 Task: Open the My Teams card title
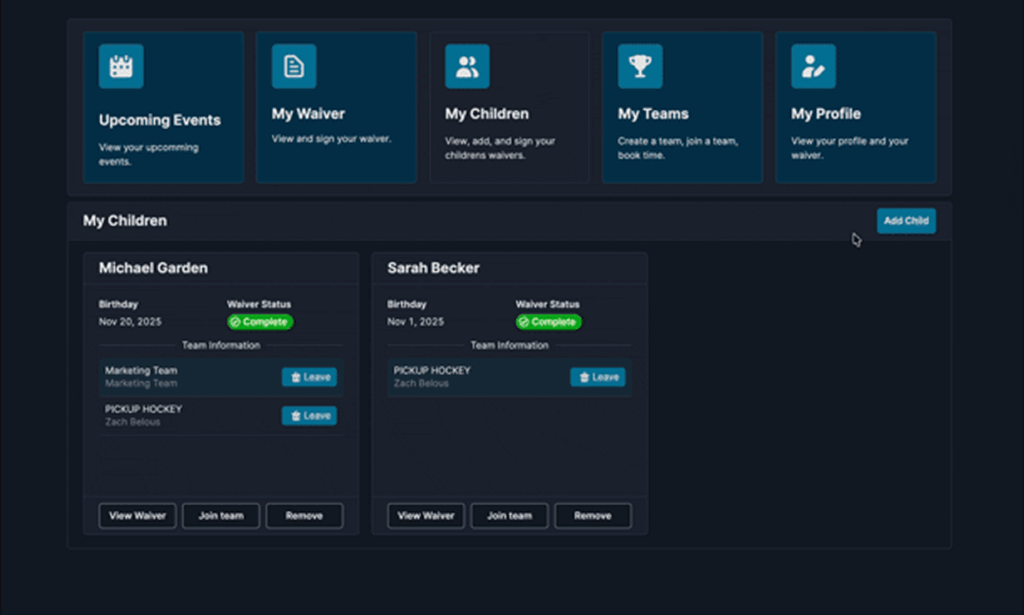[653, 114]
